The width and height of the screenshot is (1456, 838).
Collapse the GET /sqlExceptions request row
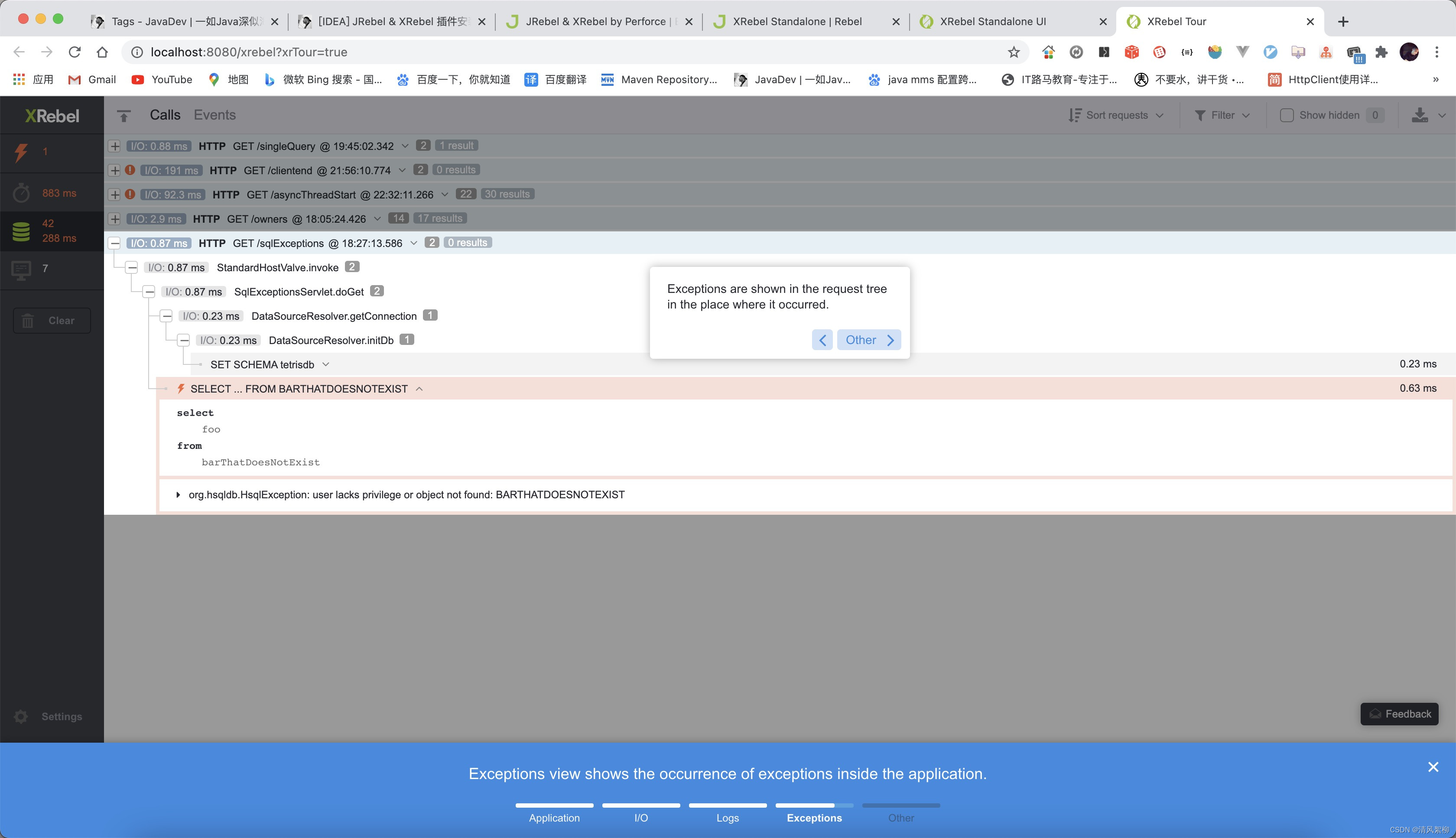pyautogui.click(x=115, y=244)
